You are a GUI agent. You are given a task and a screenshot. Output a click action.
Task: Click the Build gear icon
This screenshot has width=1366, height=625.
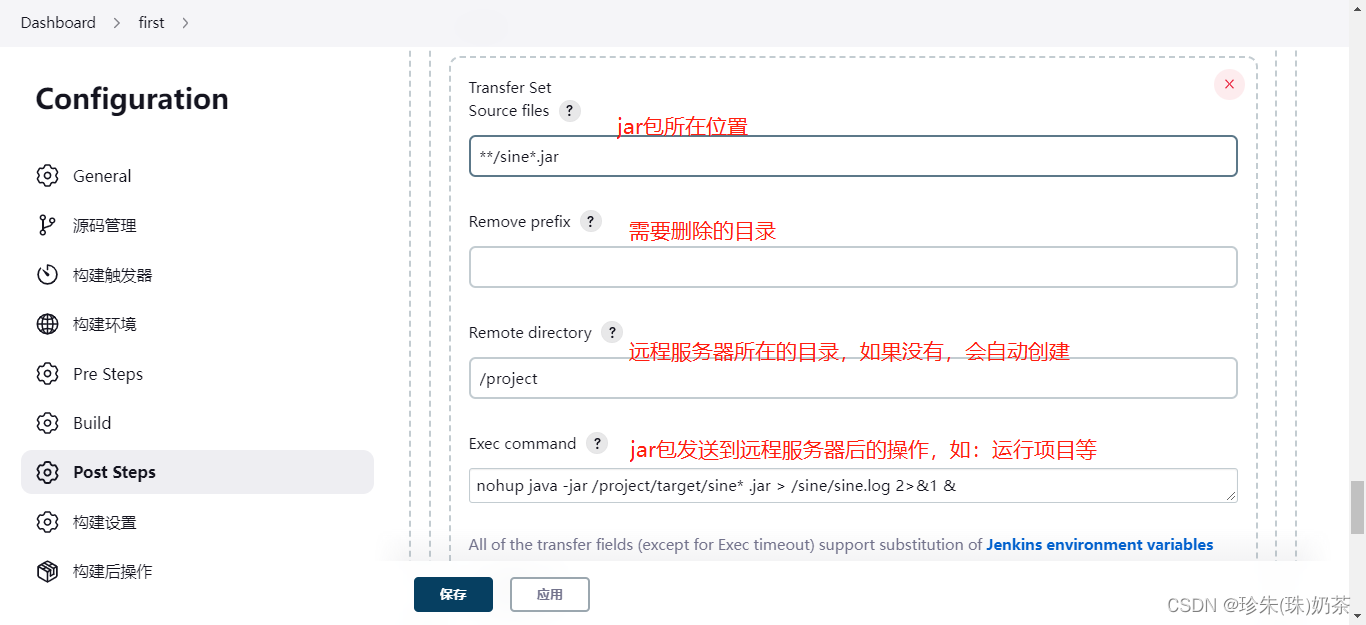(47, 423)
